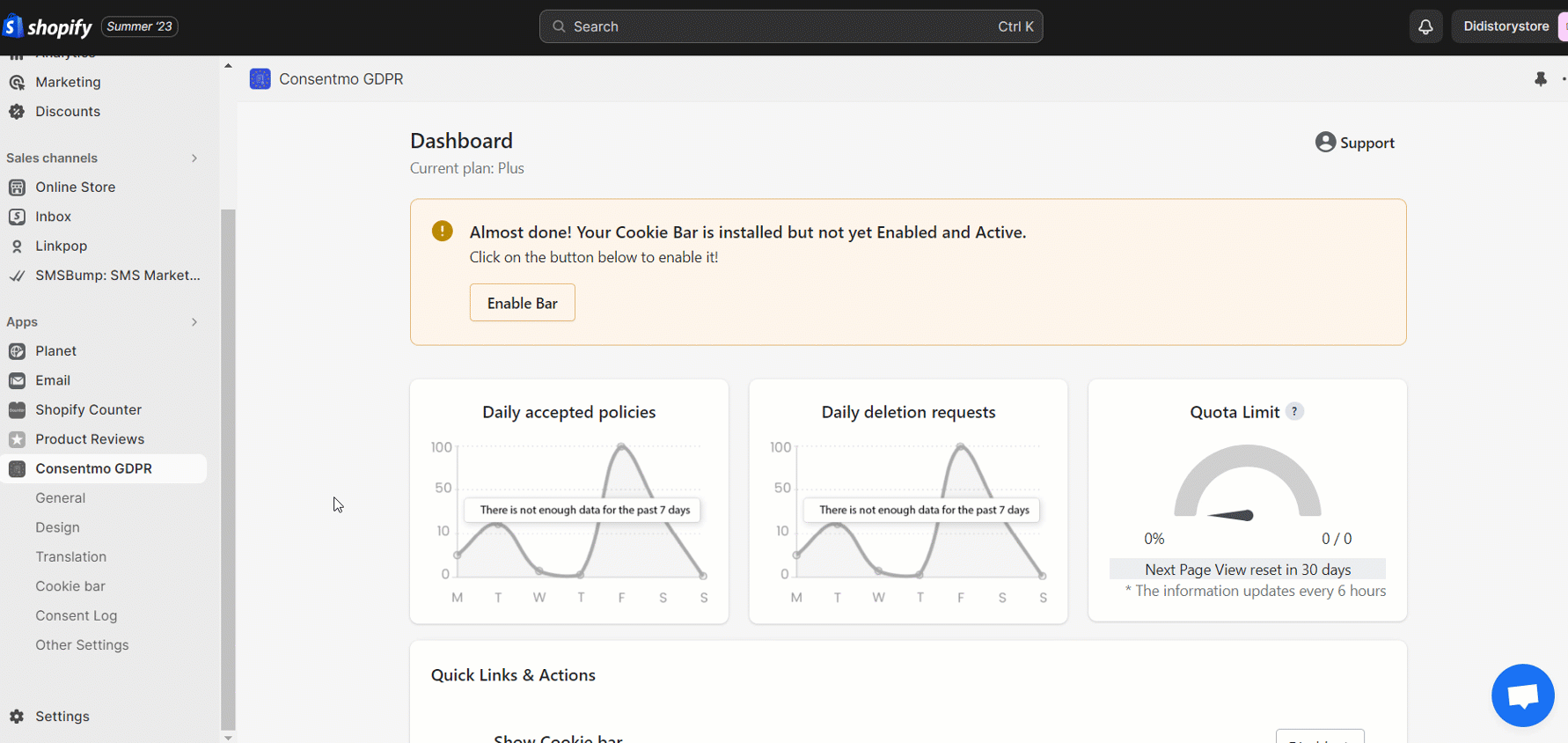Open Discounts in the sidebar
The height and width of the screenshot is (743, 1568).
tap(68, 112)
